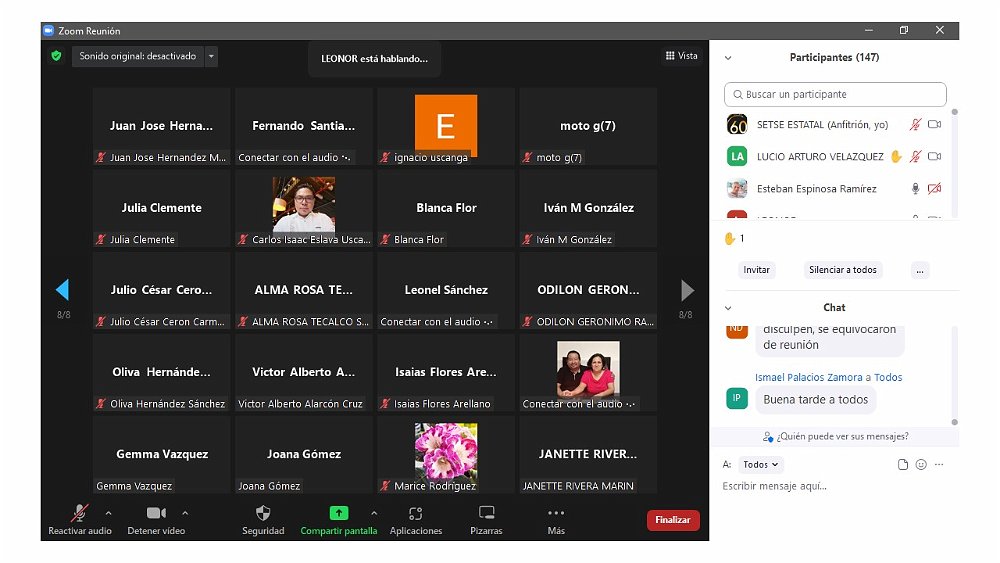This screenshot has height=563, width=1000.
Task: Click the emoji smiley icon in chat
Action: click(921, 465)
